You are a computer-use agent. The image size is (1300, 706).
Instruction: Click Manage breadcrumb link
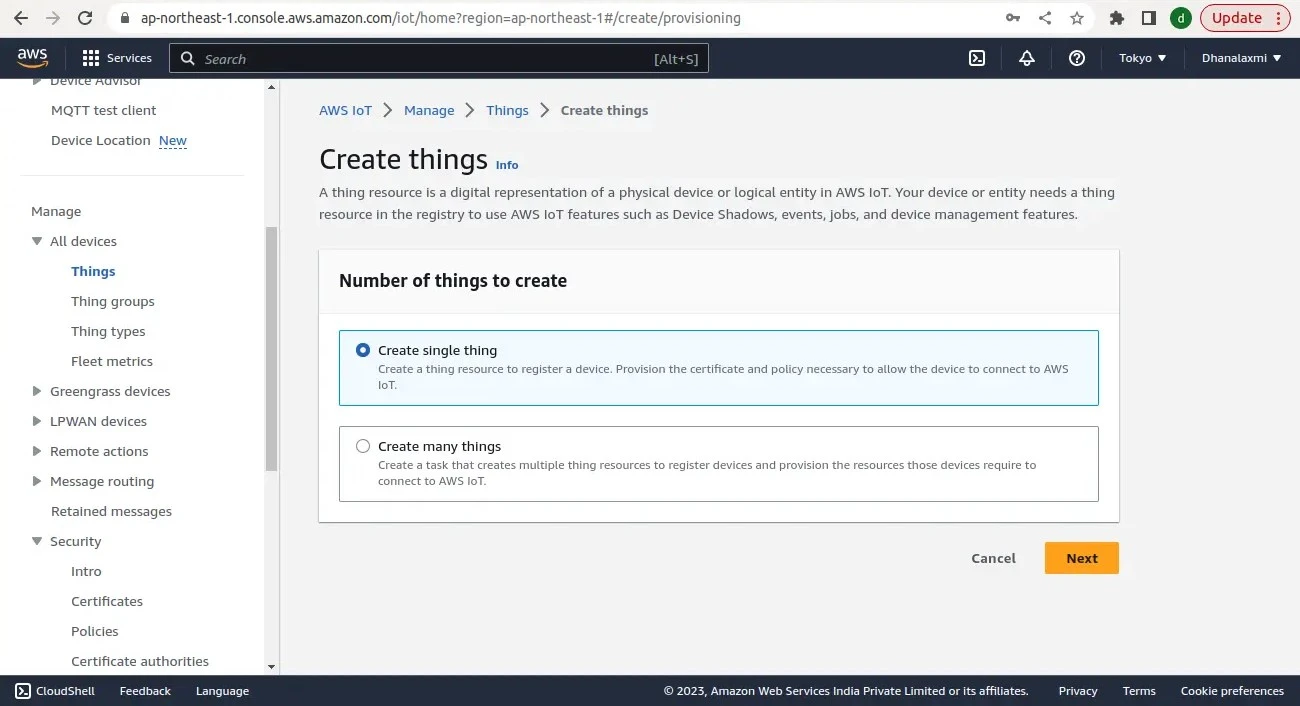[429, 110]
